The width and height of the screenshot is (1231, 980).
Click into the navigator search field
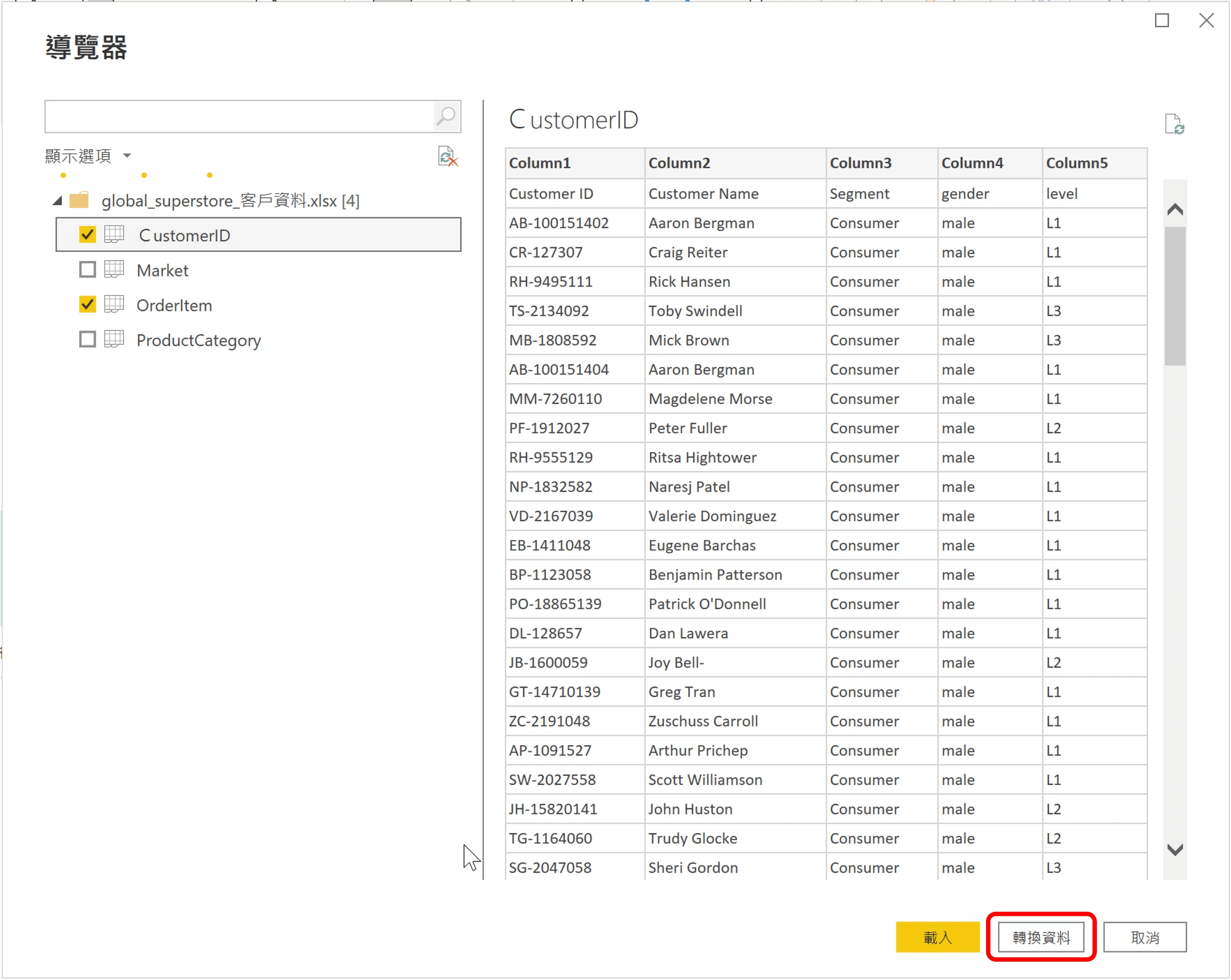point(240,117)
